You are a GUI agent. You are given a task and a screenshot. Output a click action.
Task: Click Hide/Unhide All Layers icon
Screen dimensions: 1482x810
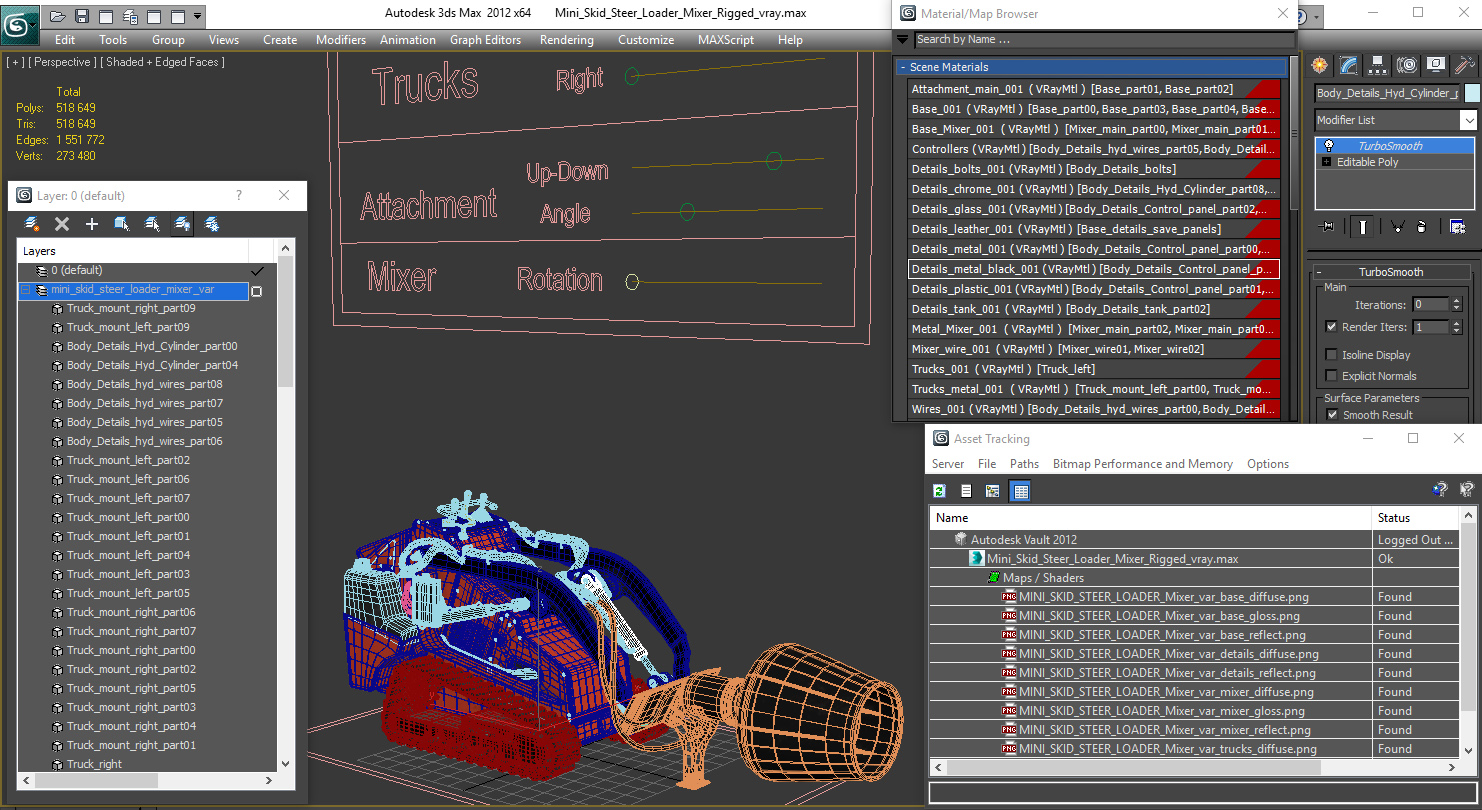click(182, 224)
